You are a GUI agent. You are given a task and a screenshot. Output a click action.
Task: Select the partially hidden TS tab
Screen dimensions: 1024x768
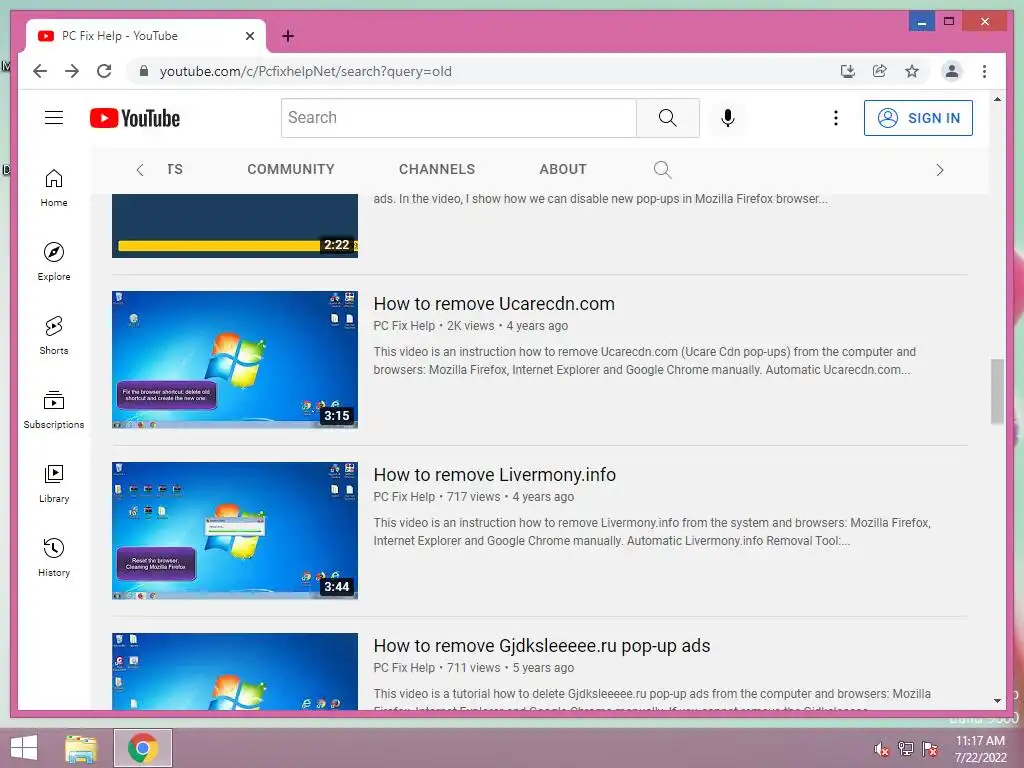(174, 169)
